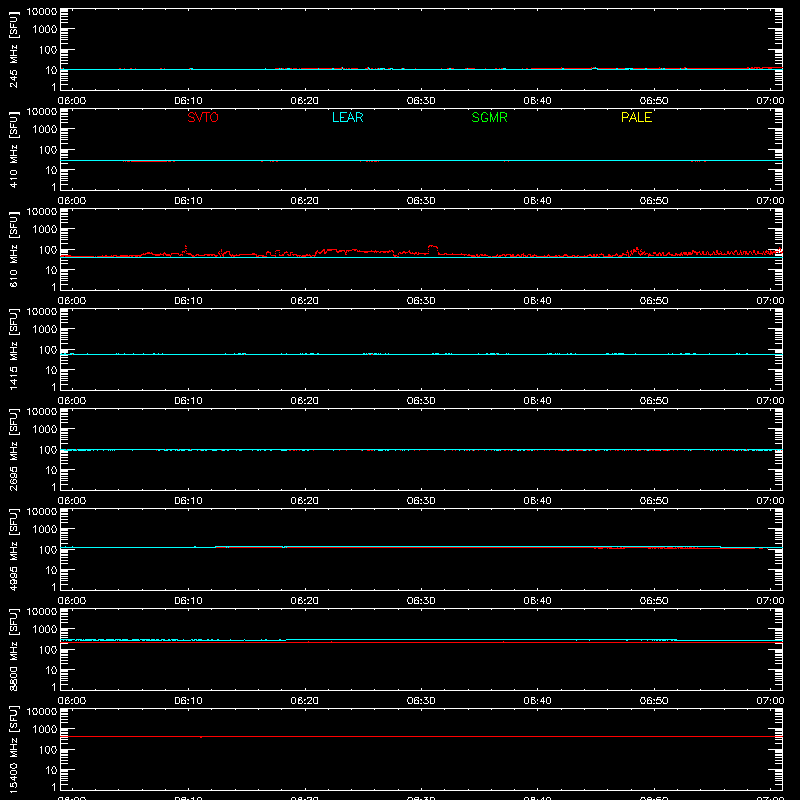The image size is (800, 800).
Task: Click the cyan LEAR legend label
Action: point(347,117)
